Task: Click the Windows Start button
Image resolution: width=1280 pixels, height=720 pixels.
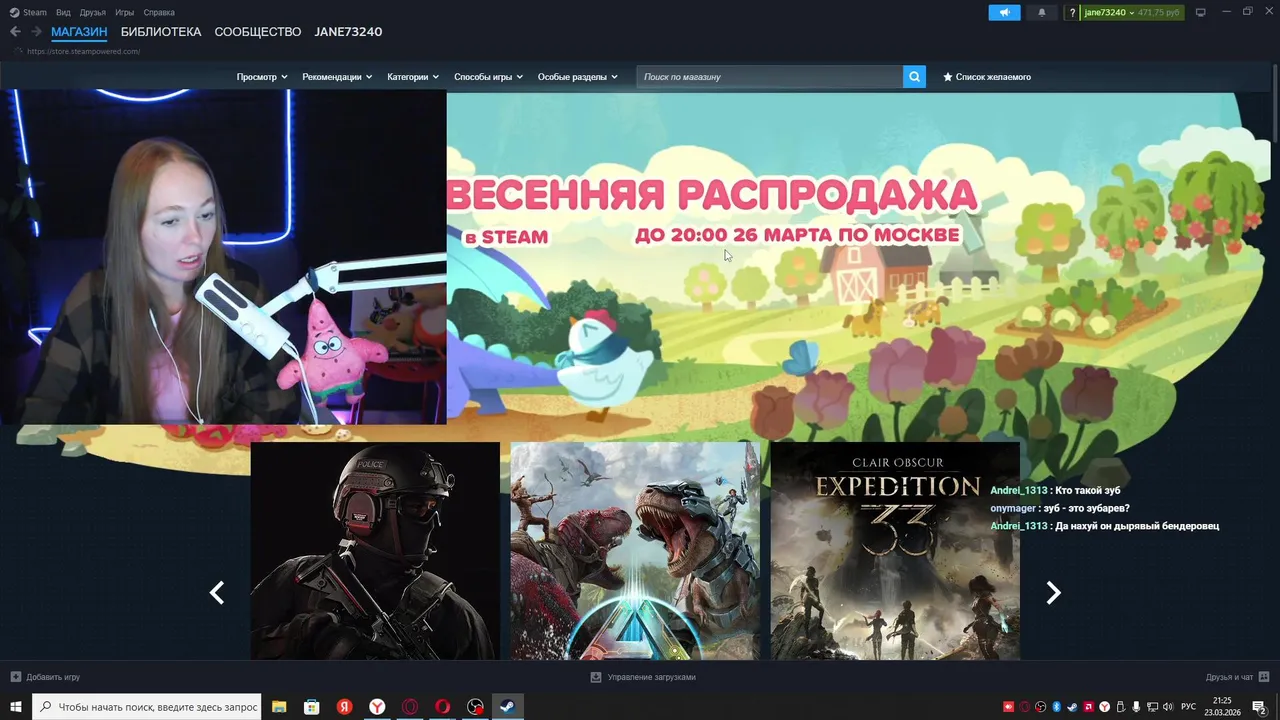Action: coord(16,707)
